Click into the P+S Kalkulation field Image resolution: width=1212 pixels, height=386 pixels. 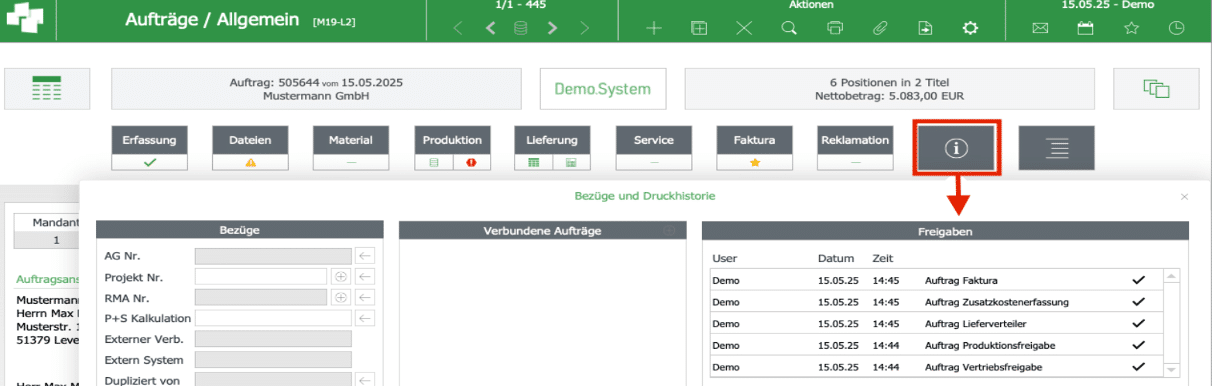tap(273, 318)
